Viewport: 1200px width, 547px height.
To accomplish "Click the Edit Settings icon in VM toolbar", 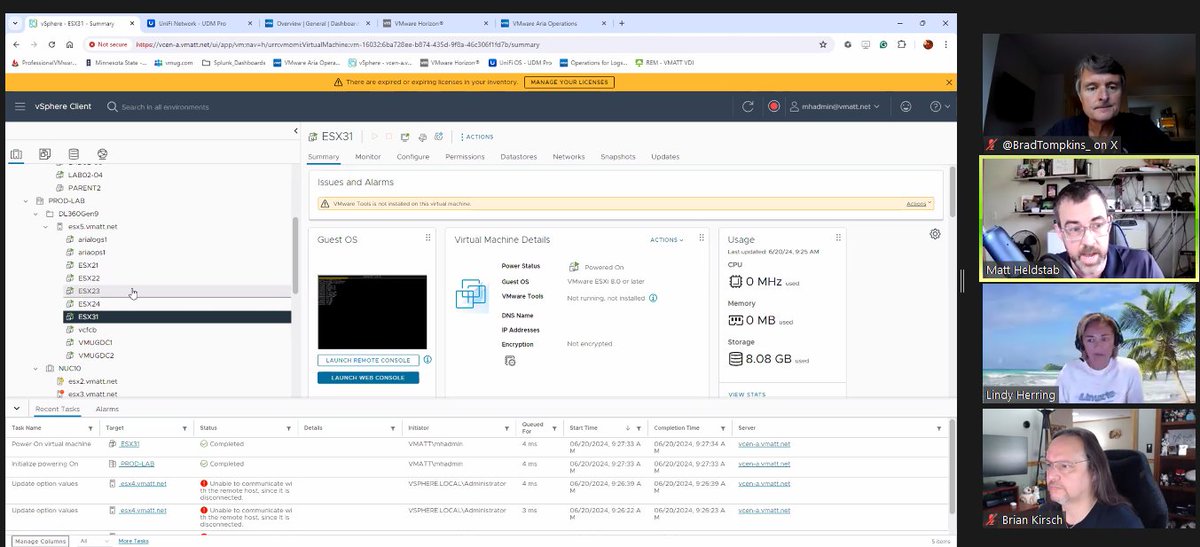I will pyautogui.click(x=423, y=136).
